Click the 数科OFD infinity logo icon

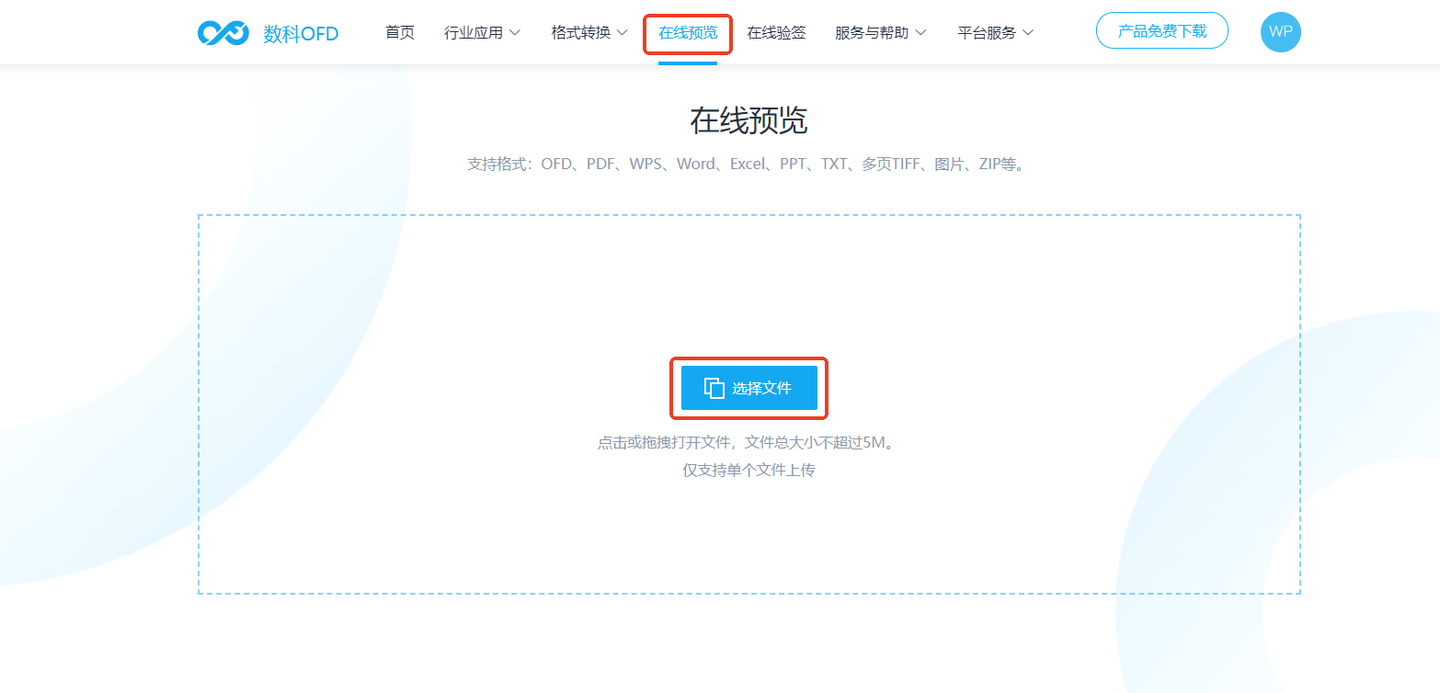point(222,31)
